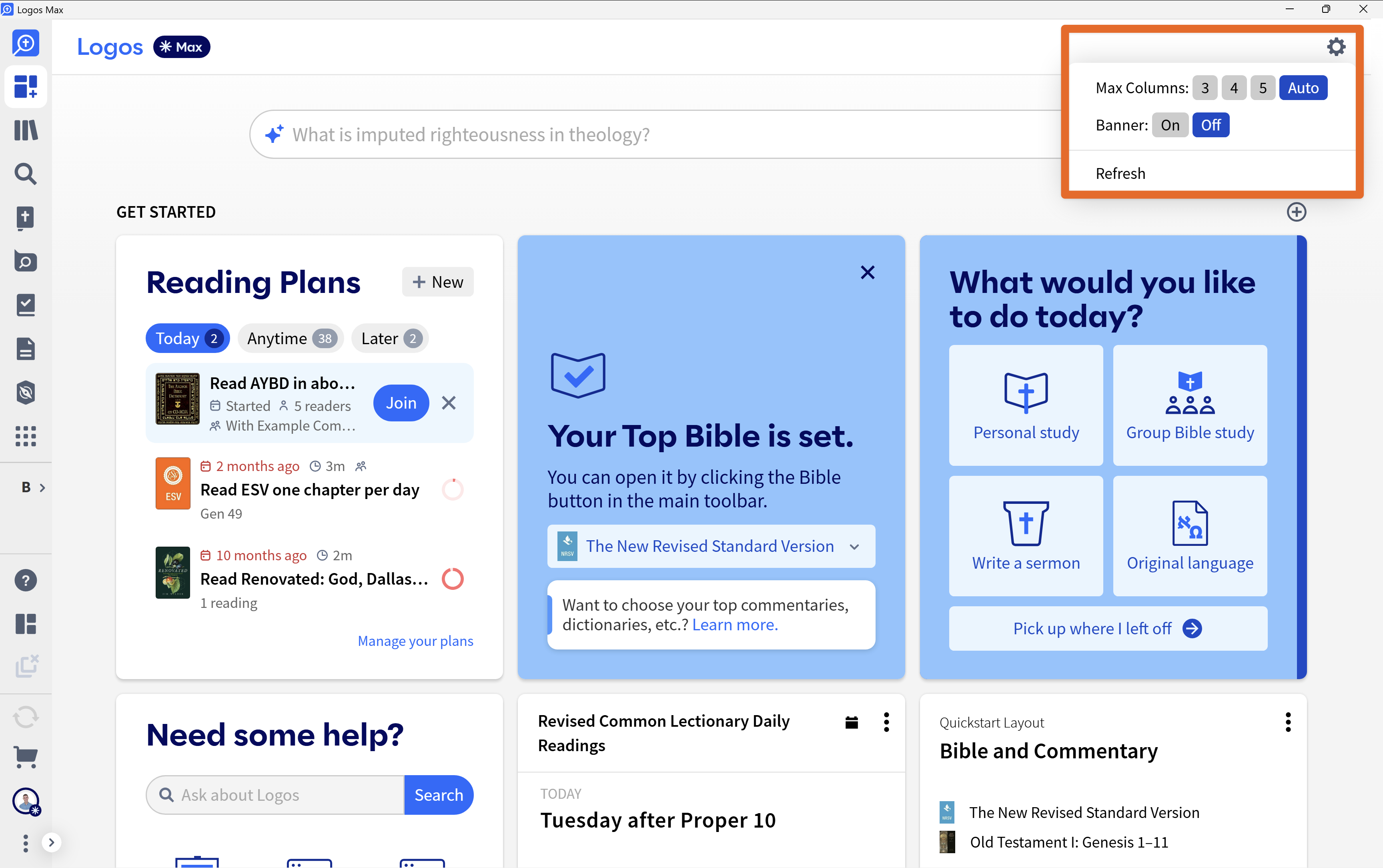Screen dimensions: 1383x868
Task: Dismiss the Read AYBD plan invitation
Action: coord(449,403)
